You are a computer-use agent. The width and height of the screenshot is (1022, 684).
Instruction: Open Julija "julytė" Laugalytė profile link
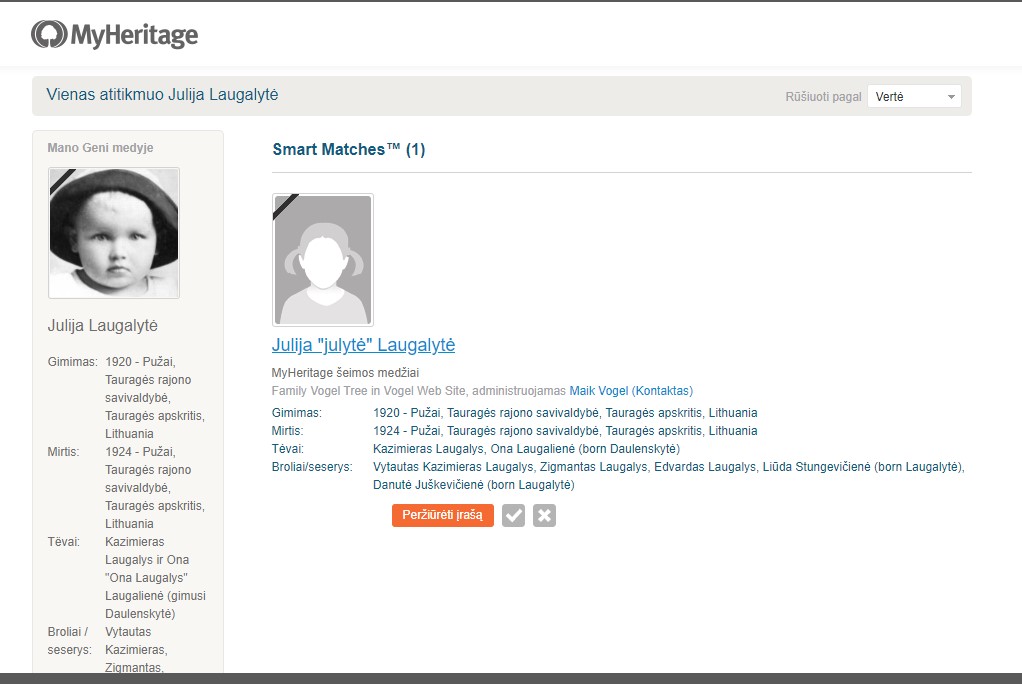point(363,345)
